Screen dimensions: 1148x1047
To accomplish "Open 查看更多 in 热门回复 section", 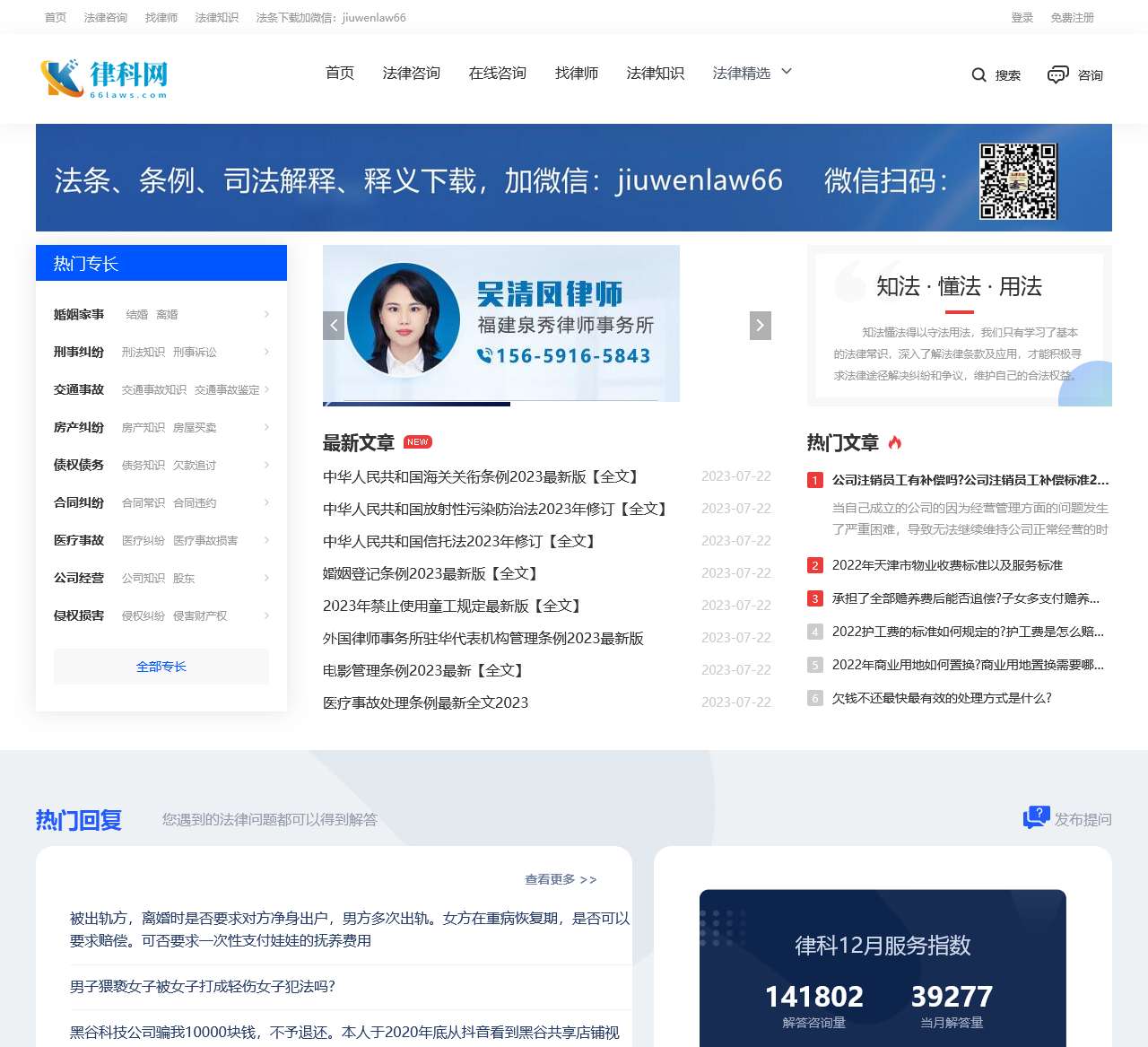I will click(x=560, y=879).
